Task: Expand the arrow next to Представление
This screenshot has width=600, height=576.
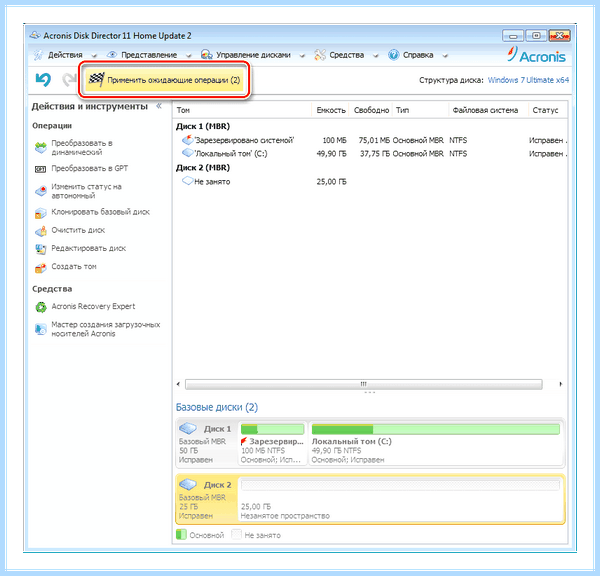Action: click(x=188, y=56)
